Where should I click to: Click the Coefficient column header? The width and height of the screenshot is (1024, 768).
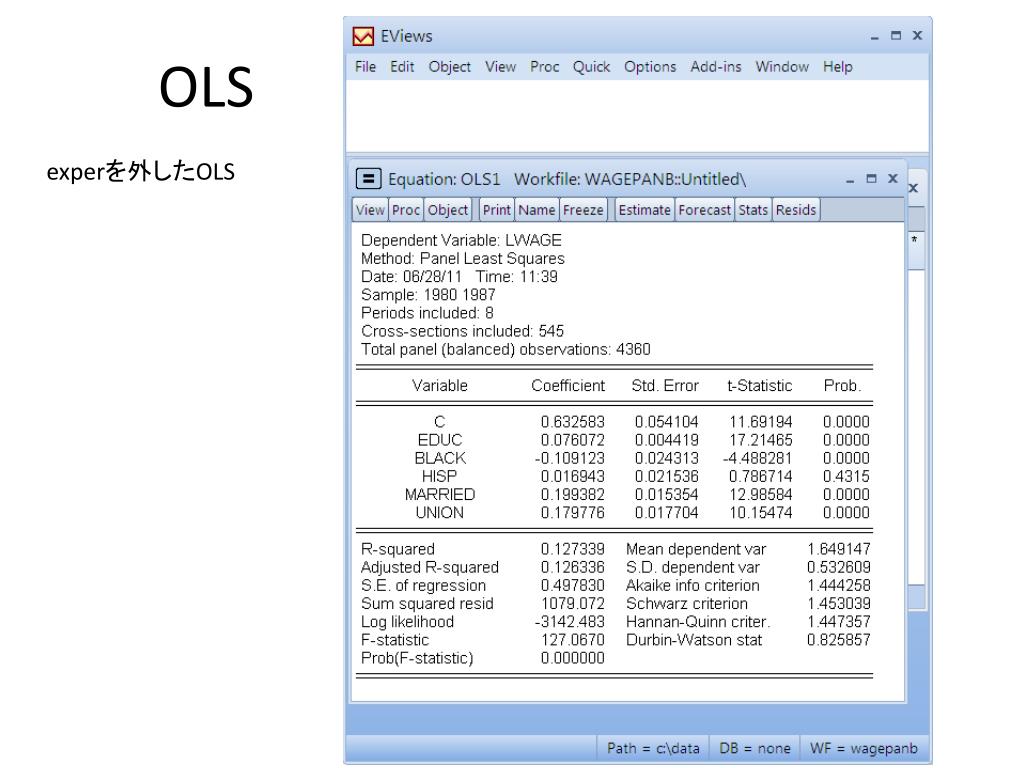coord(568,385)
